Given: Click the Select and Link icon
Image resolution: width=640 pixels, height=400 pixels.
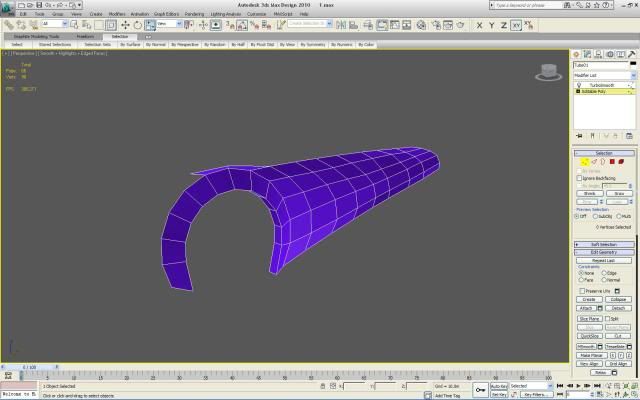Looking at the screenshot, I should click(x=9, y=25).
